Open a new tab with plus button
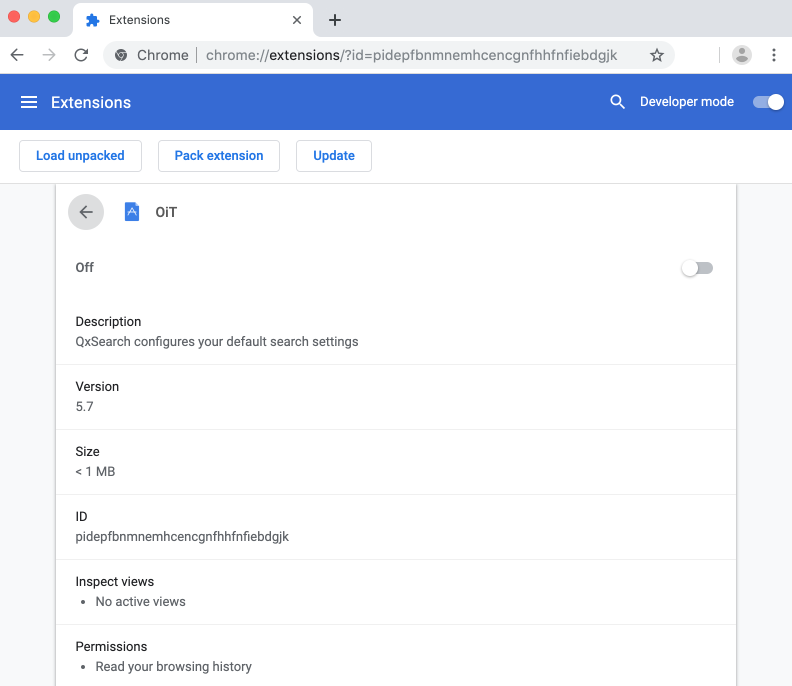This screenshot has width=792, height=686. click(334, 20)
